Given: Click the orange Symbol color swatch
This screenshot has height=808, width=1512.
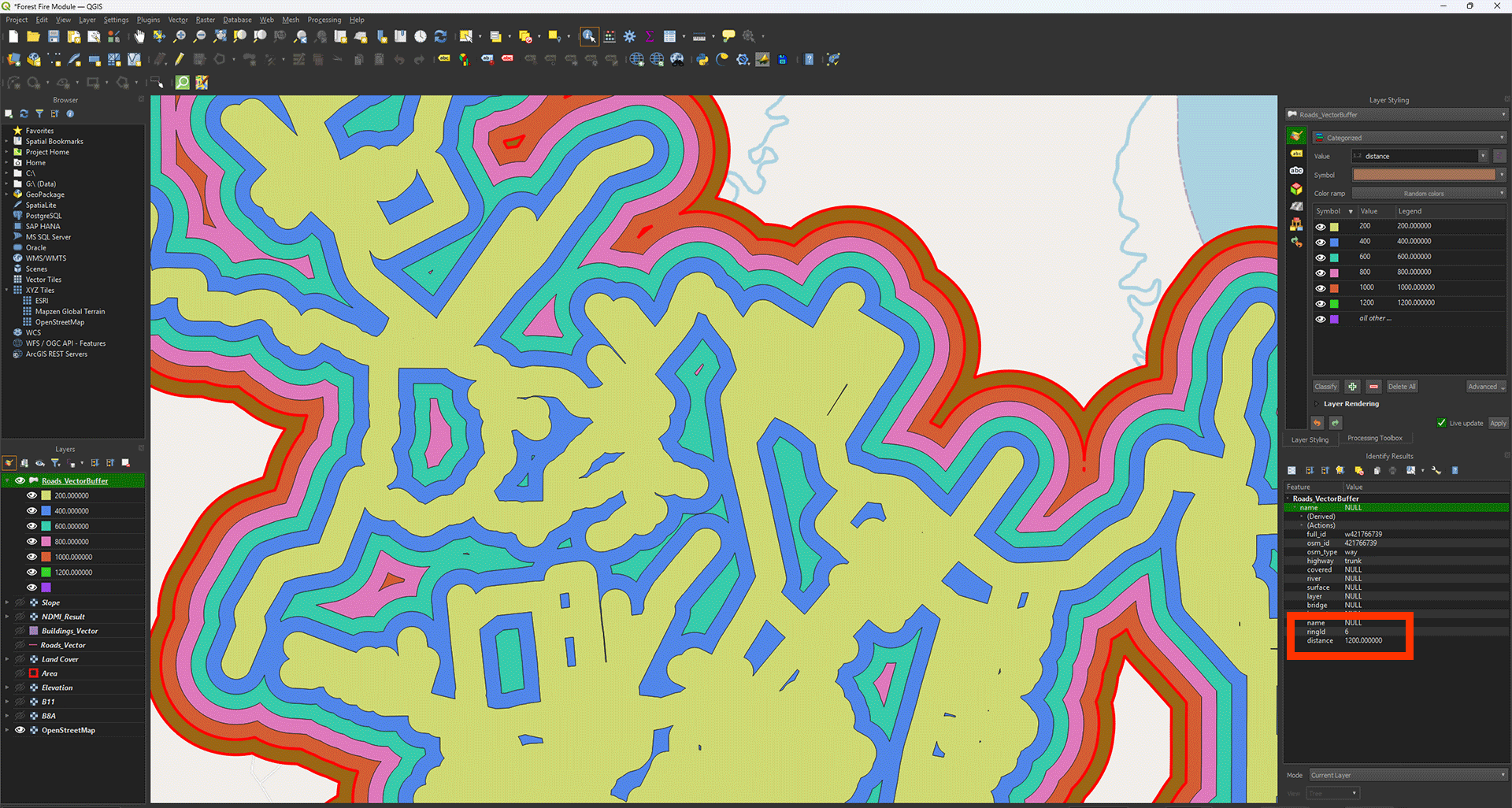Looking at the screenshot, I should [1423, 175].
